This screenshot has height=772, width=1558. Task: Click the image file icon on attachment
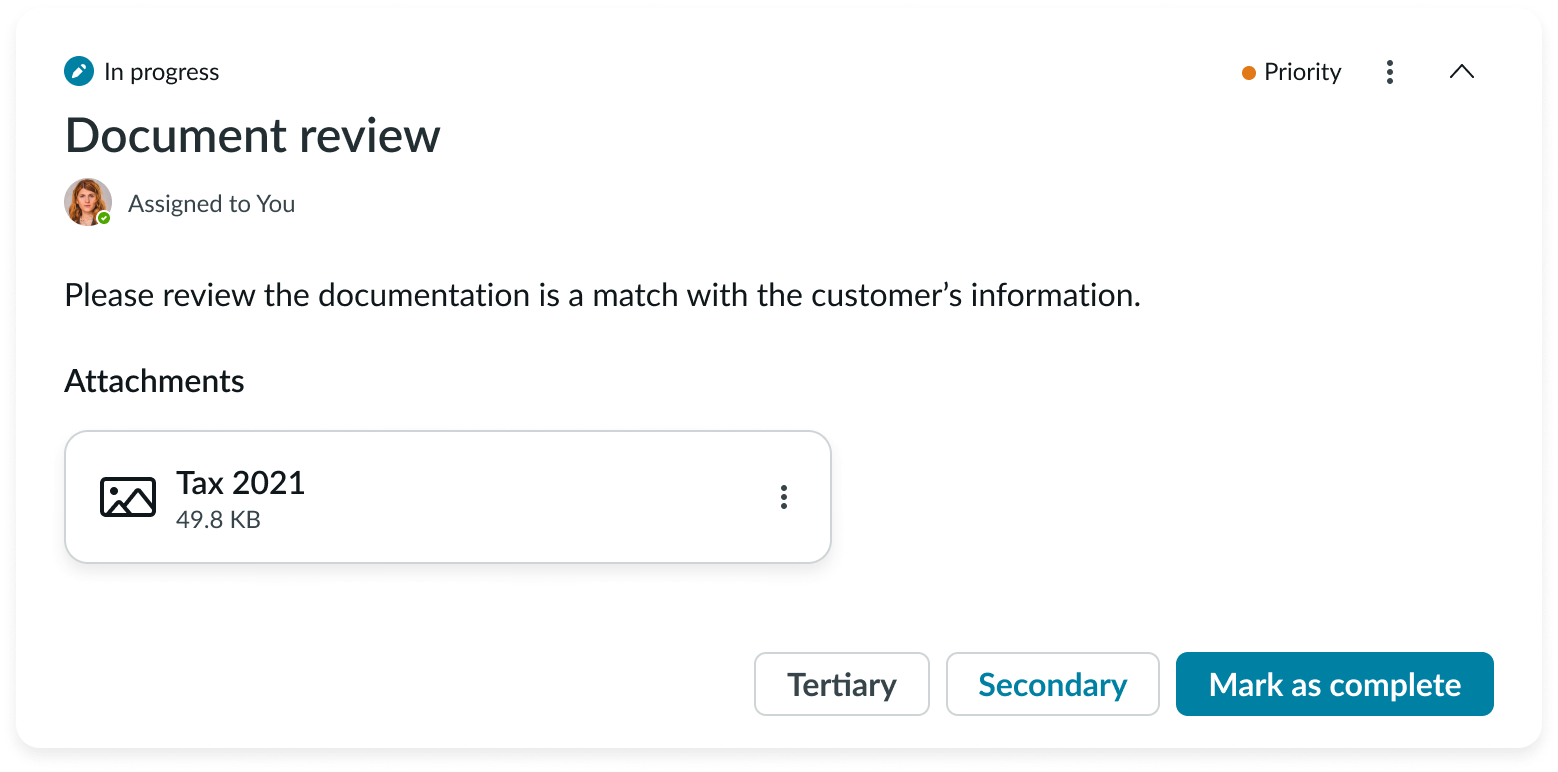tap(128, 497)
